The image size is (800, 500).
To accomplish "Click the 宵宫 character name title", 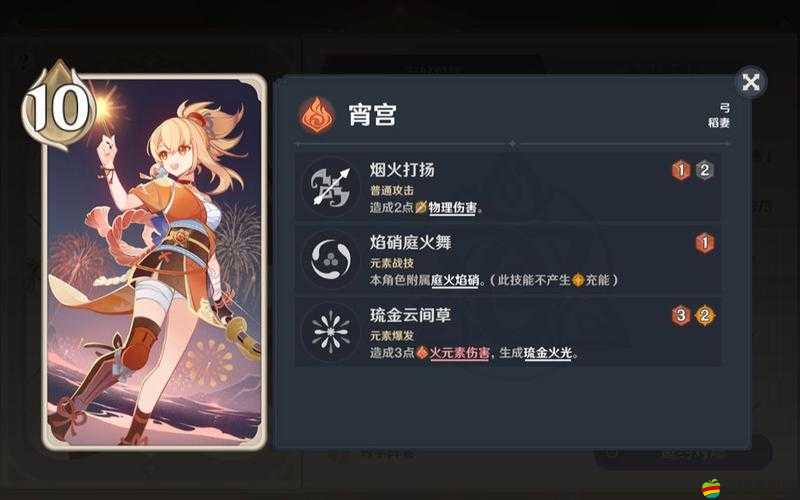I will 372,115.
